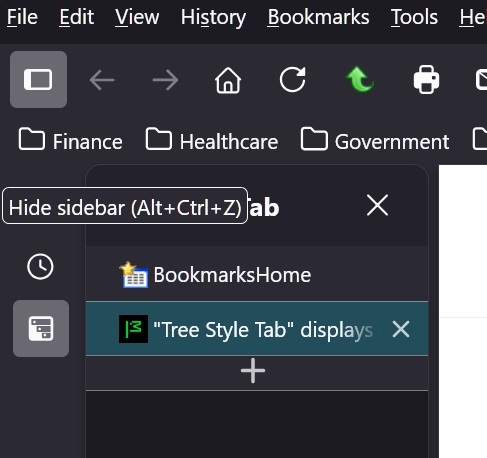
Task: Close the Tree Style Tab sidebar panel
Action: pos(377,205)
